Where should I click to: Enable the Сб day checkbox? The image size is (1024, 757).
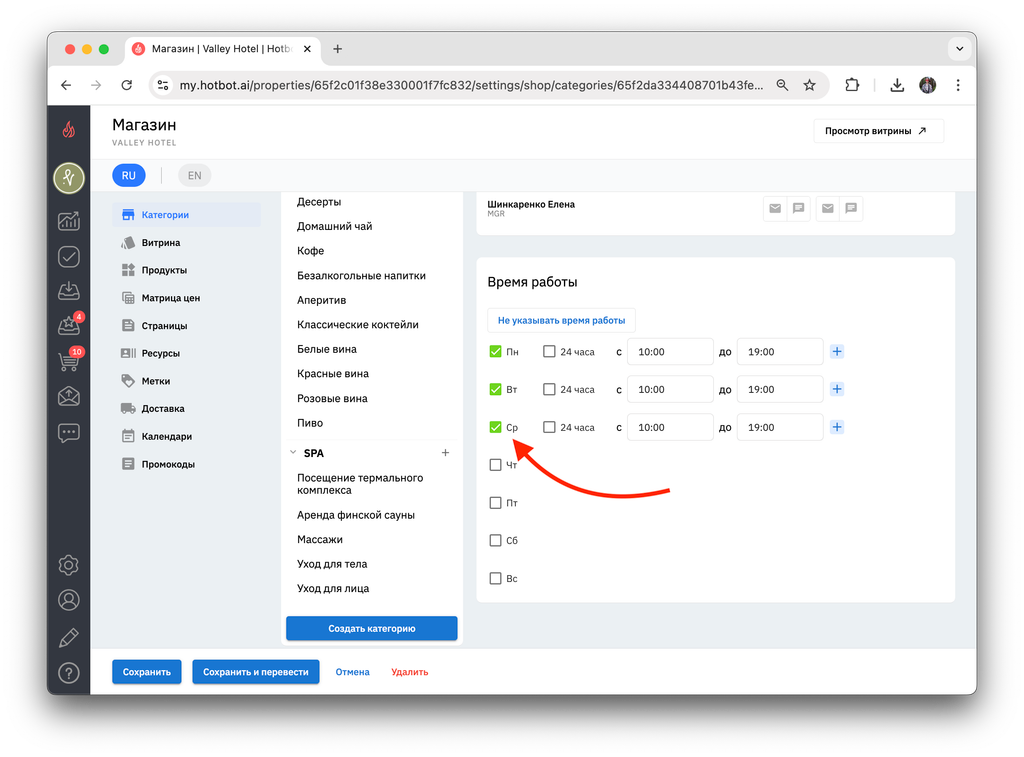[x=495, y=541]
